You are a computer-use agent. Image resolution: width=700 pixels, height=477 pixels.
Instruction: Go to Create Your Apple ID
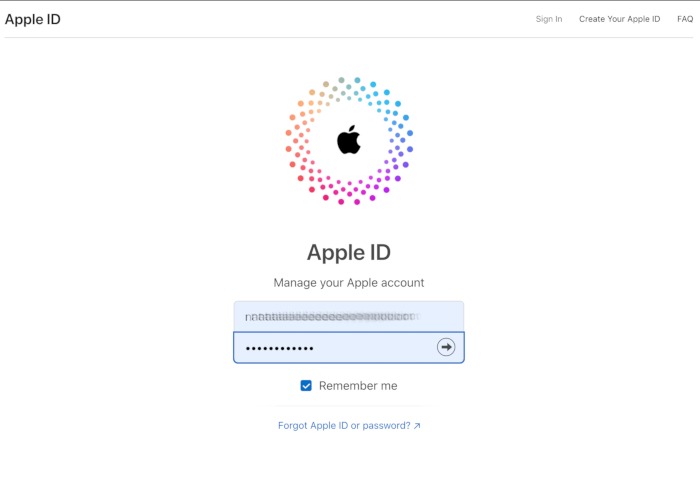point(619,19)
